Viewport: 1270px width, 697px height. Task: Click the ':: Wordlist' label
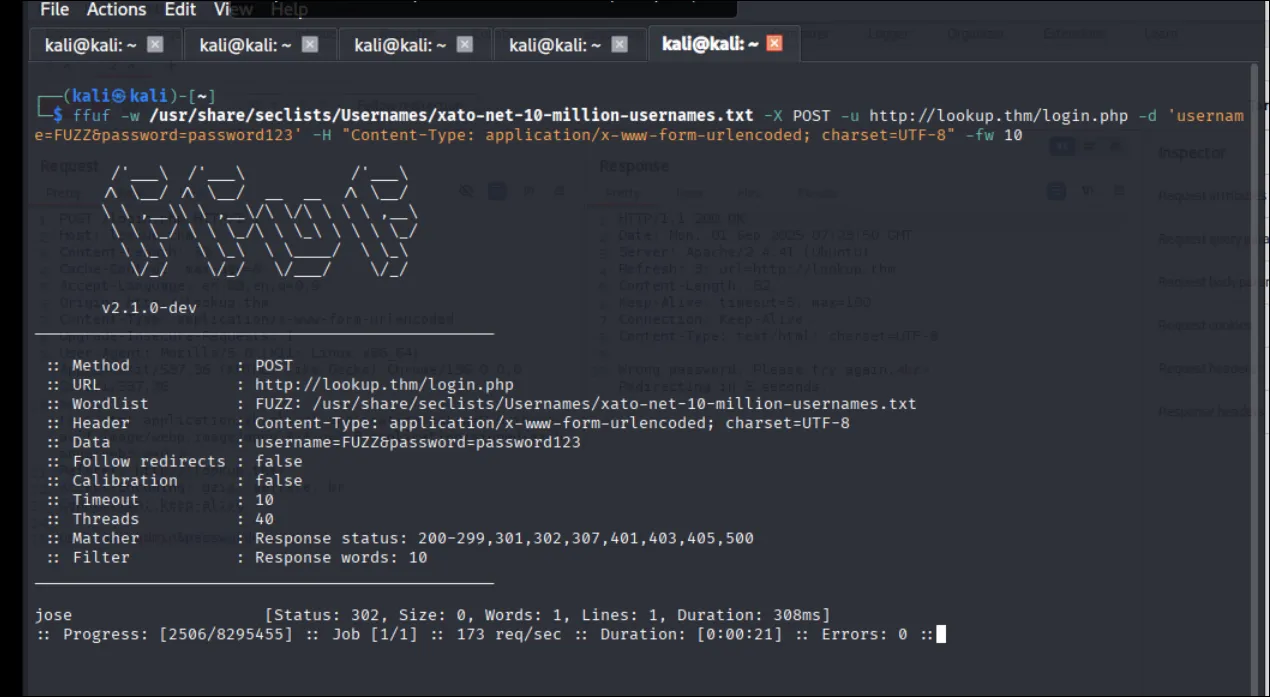click(x=97, y=404)
